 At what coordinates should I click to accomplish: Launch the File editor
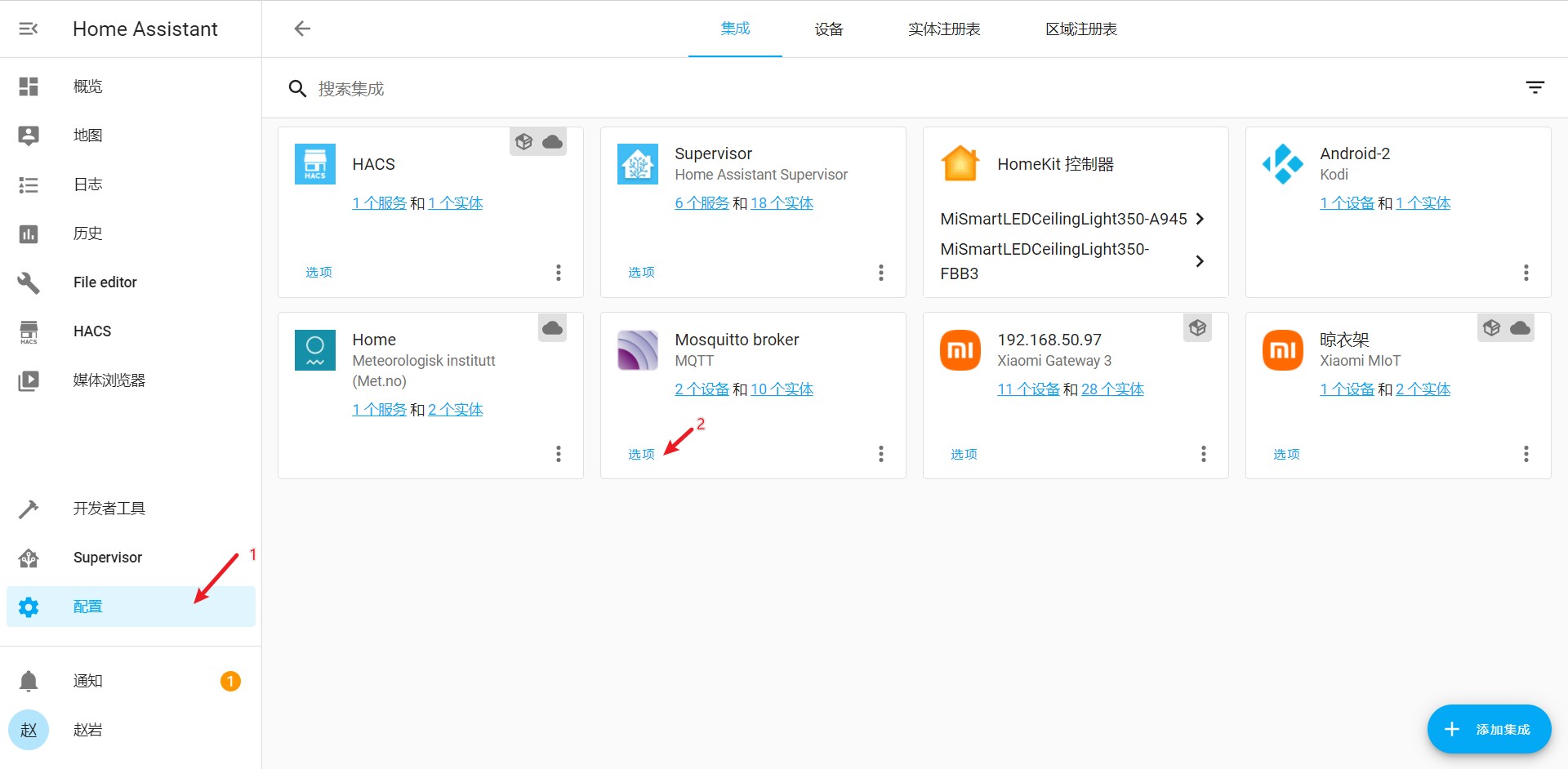tap(105, 282)
